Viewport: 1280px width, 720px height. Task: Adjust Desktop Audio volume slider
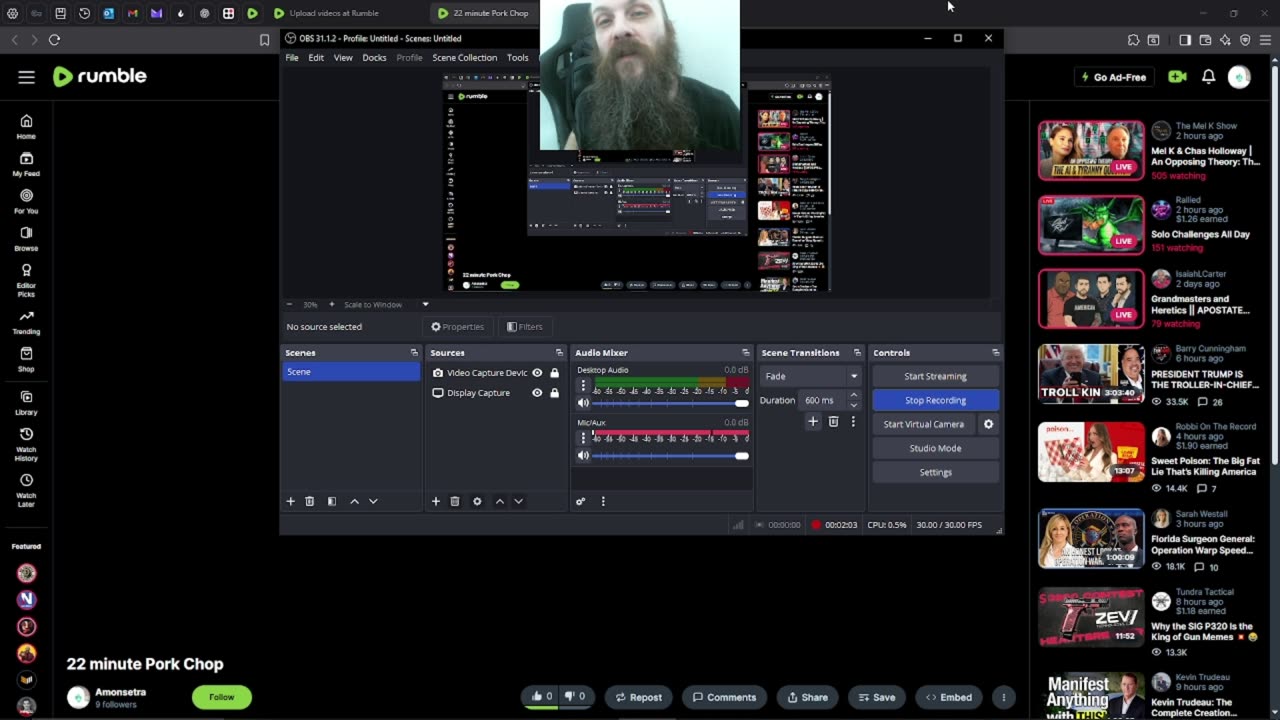670,403
